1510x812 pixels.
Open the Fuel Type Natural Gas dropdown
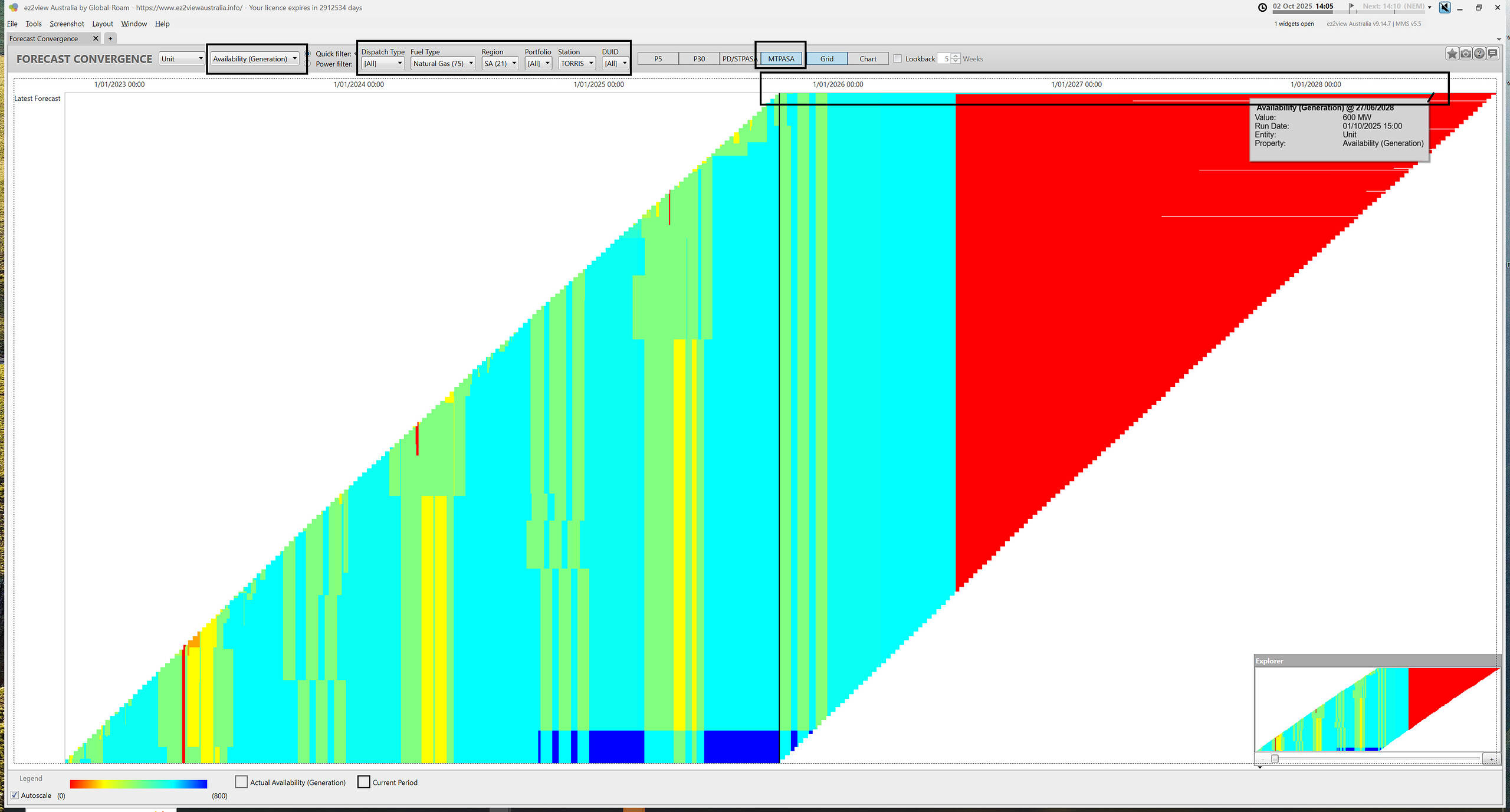tap(443, 64)
